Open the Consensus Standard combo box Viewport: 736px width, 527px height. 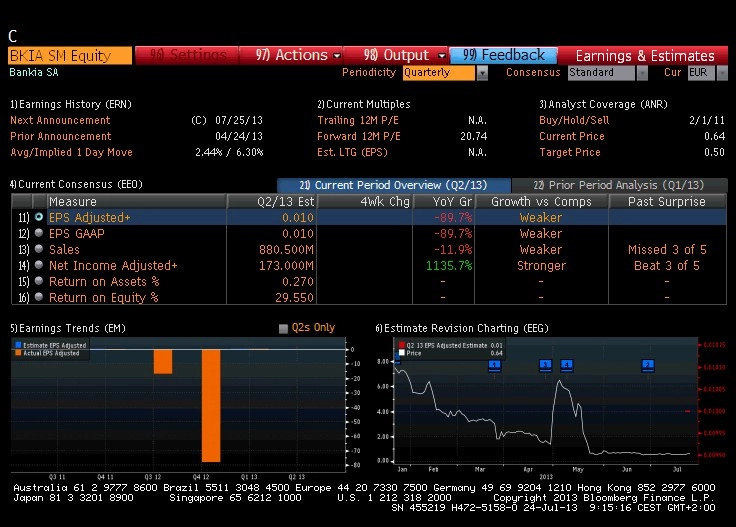(x=601, y=73)
